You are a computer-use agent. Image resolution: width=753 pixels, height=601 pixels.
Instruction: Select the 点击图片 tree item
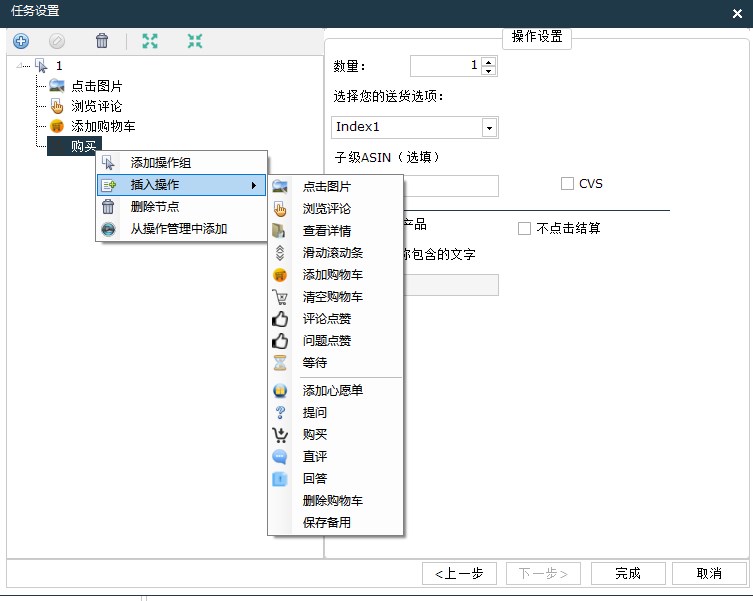(x=97, y=86)
